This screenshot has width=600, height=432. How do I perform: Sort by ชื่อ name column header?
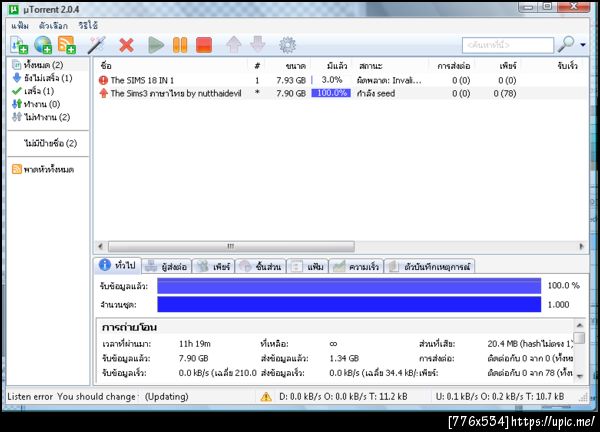(106, 66)
